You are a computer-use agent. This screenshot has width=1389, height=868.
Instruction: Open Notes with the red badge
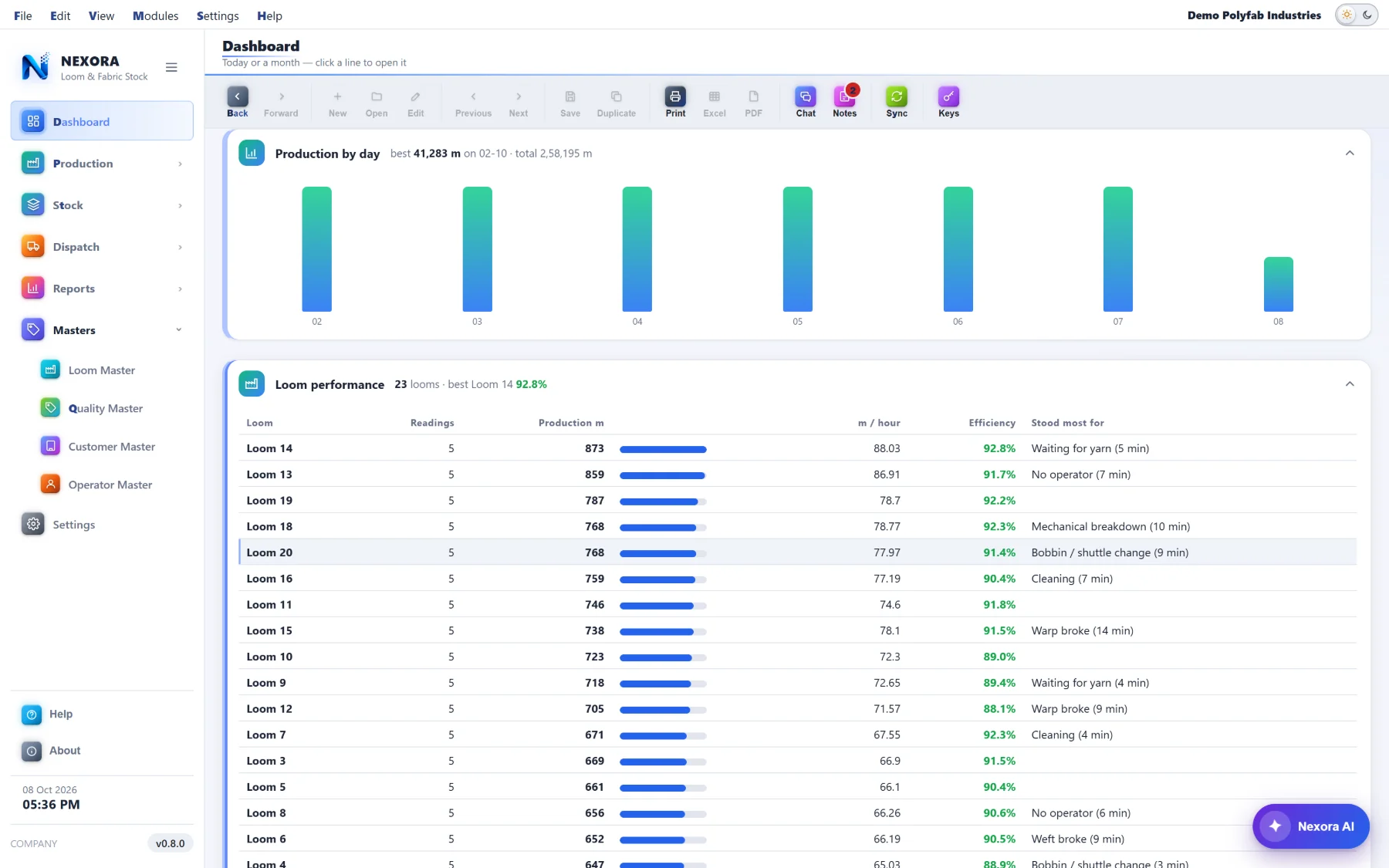click(845, 96)
